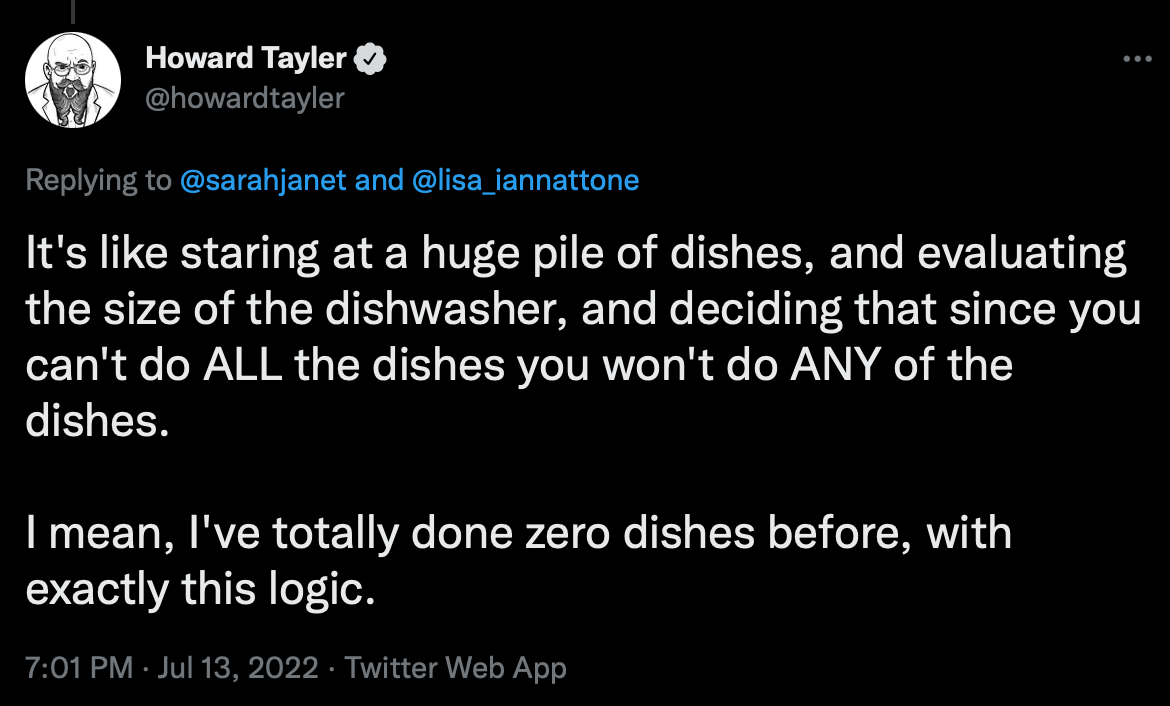Click the words 'exactly this logic.'

coord(200,590)
